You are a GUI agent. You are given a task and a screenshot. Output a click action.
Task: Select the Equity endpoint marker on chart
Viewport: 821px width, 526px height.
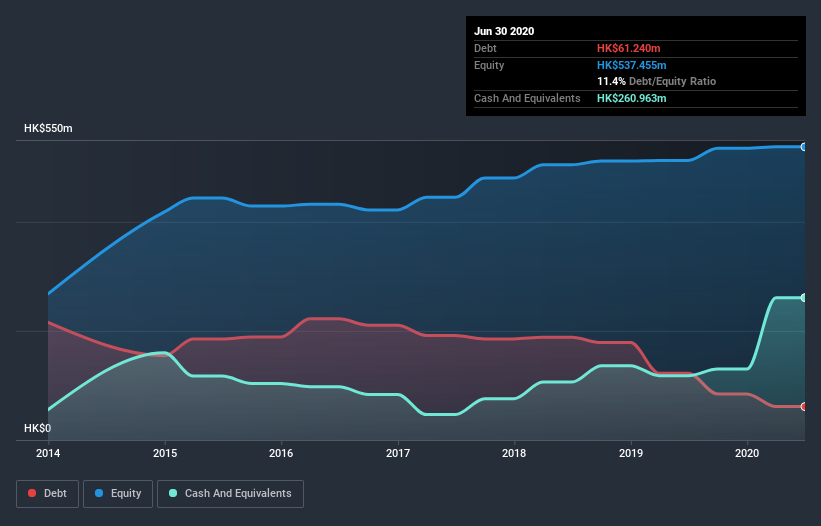(803, 147)
